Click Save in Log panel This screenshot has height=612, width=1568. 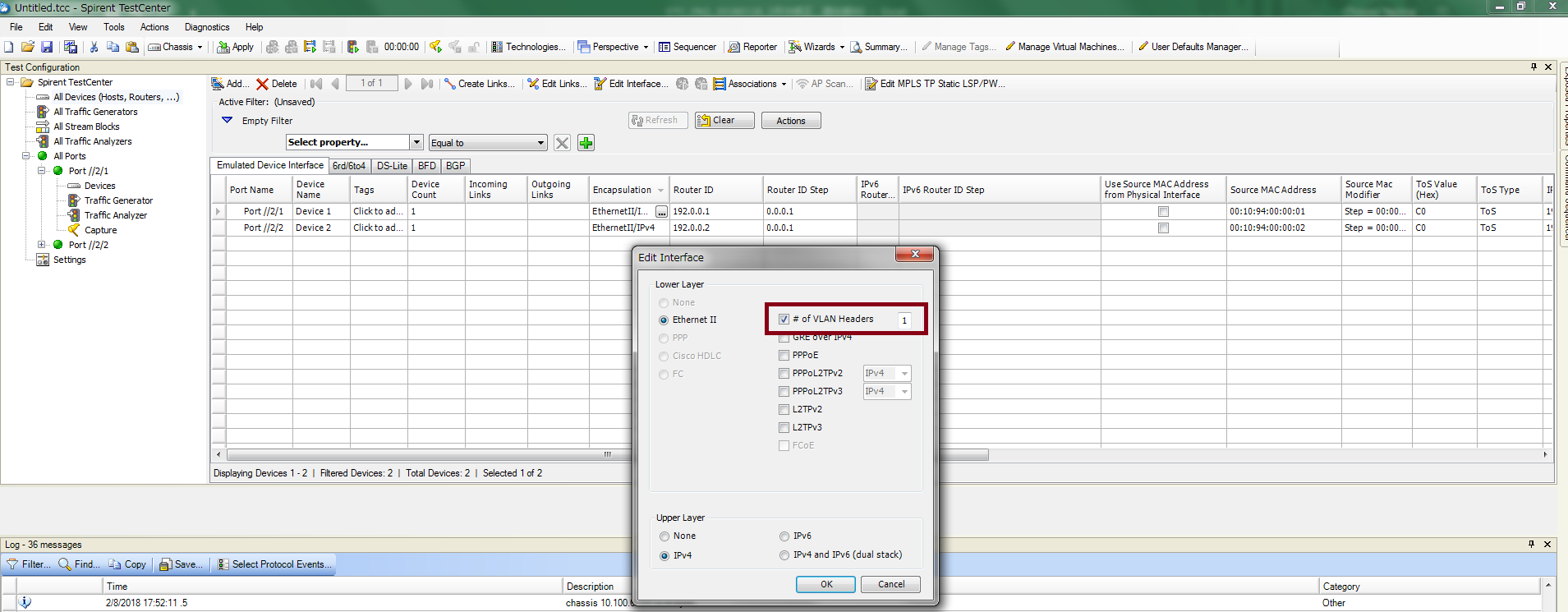pos(180,564)
